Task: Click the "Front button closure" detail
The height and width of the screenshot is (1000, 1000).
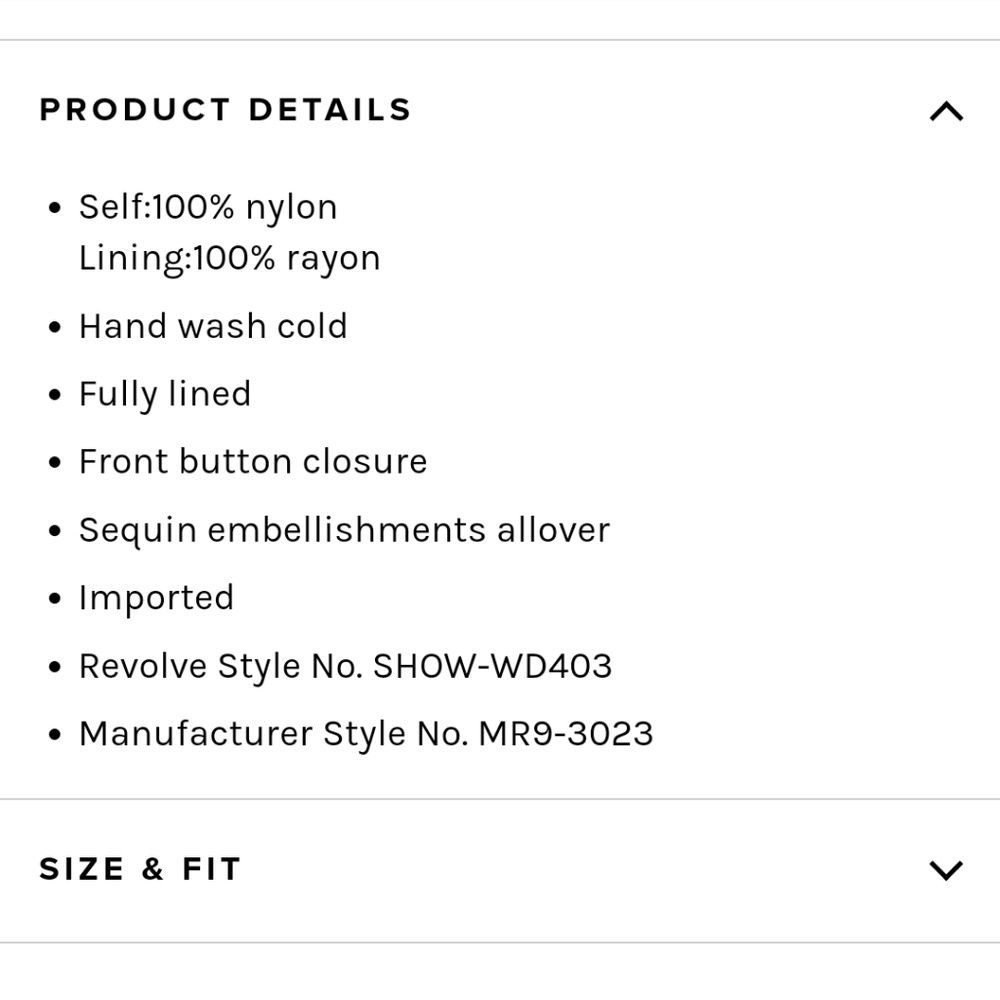Action: coord(253,462)
